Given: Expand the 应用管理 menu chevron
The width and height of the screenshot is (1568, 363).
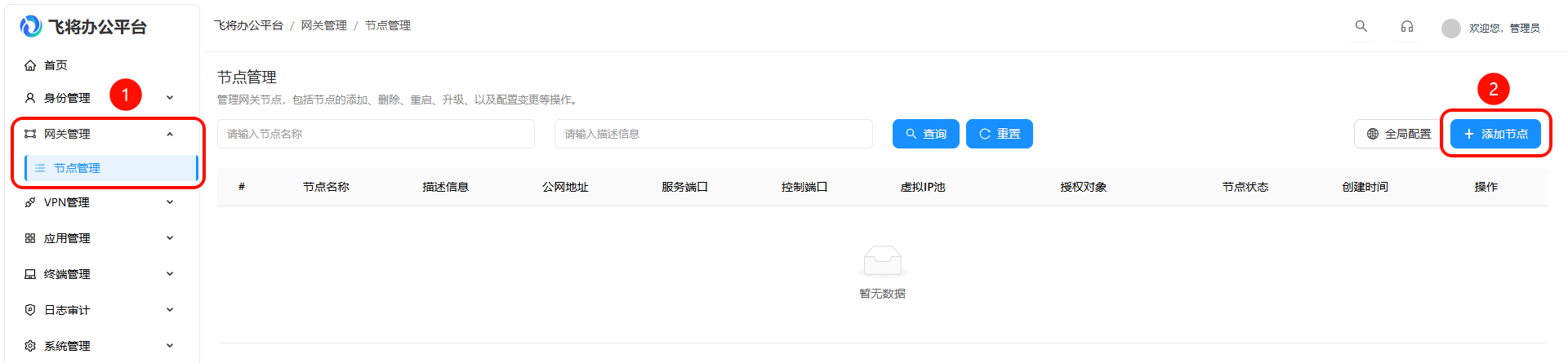Looking at the screenshot, I should [170, 238].
